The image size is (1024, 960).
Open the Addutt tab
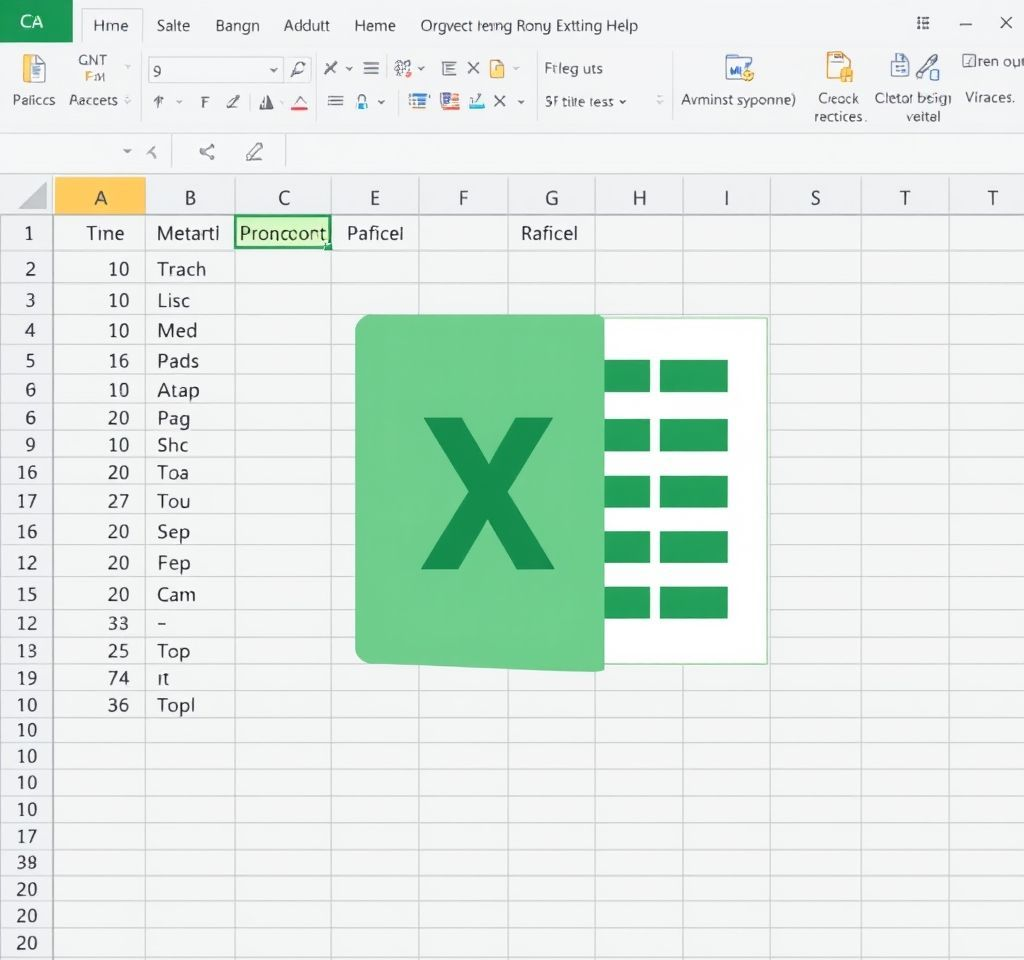(x=306, y=25)
